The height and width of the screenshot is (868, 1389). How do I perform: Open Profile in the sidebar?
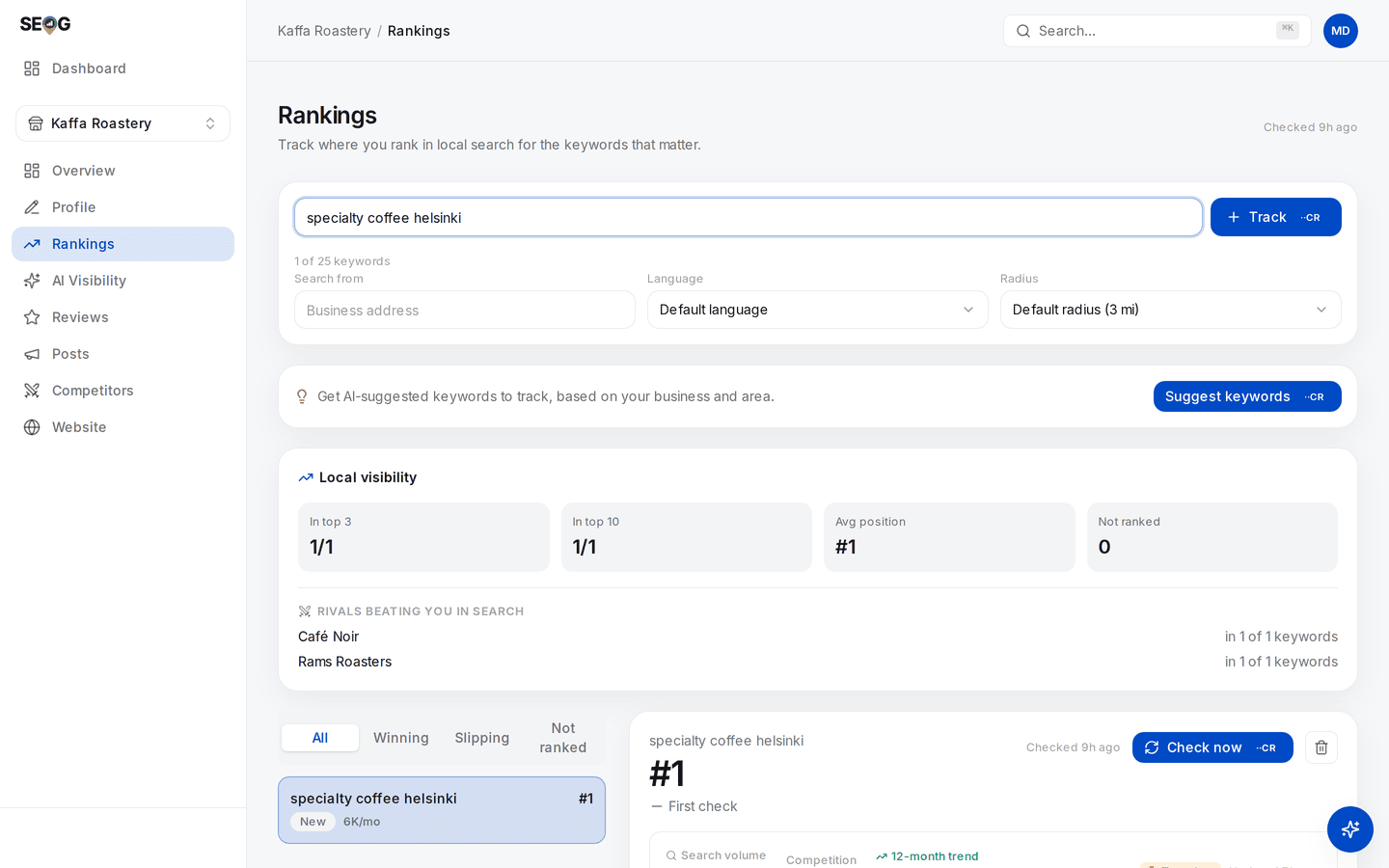pos(123,207)
